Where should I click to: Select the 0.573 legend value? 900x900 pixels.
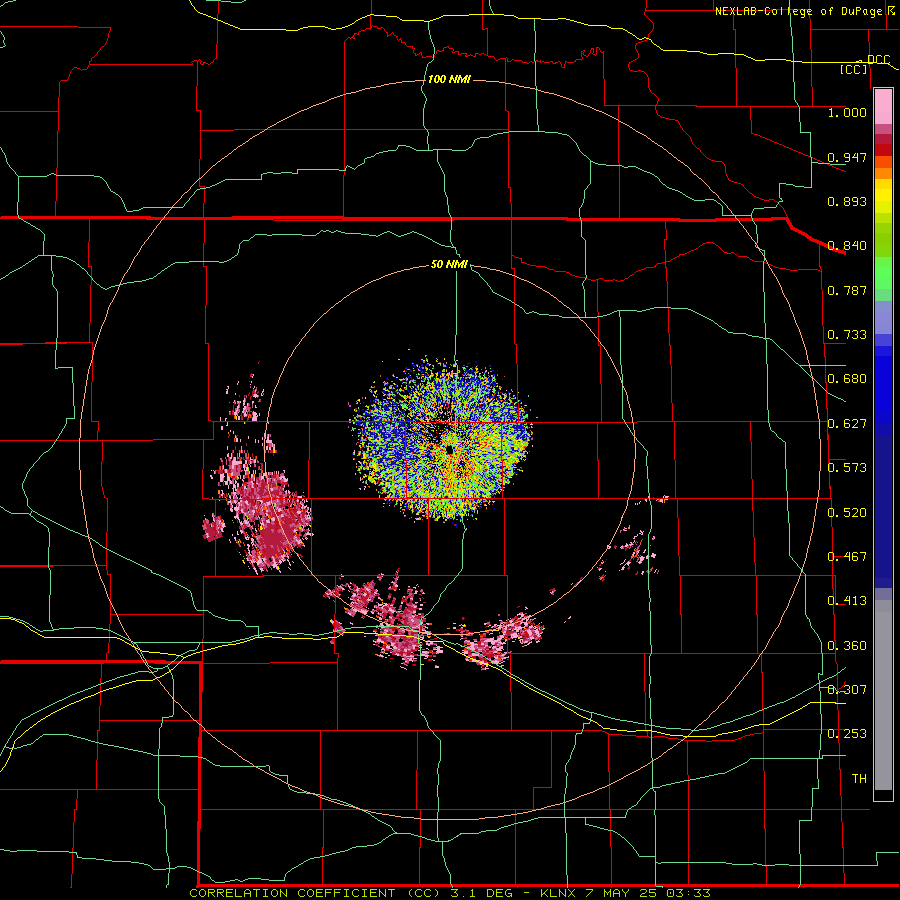point(847,468)
